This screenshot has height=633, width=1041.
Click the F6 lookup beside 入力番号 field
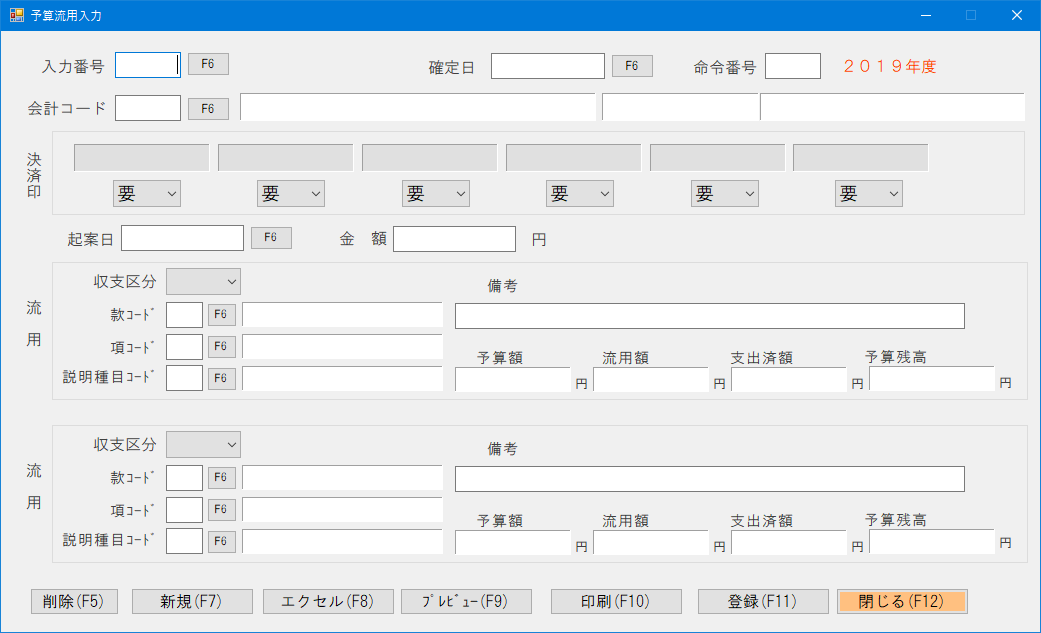[209, 64]
